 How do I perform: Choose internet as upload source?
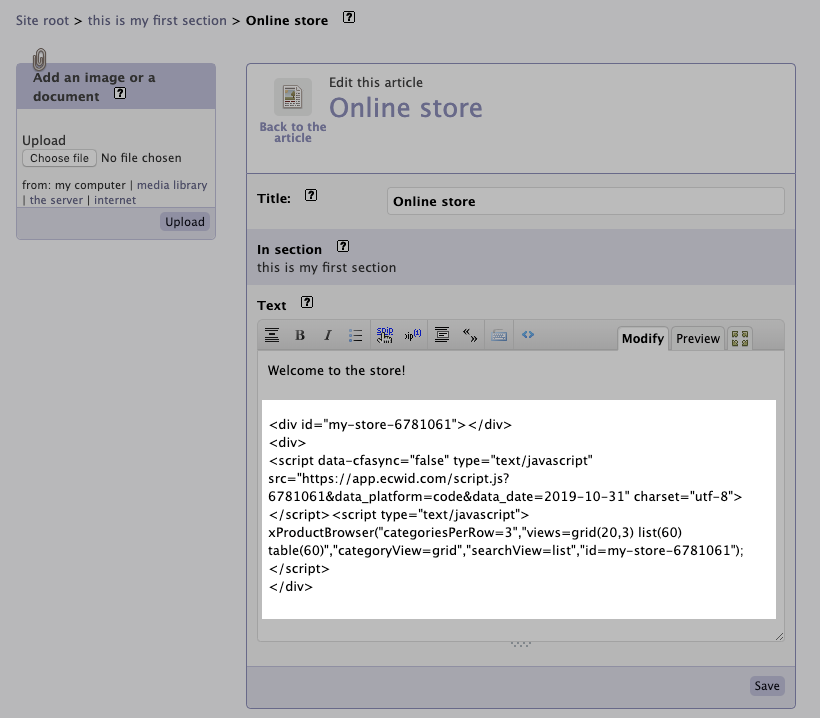[115, 200]
